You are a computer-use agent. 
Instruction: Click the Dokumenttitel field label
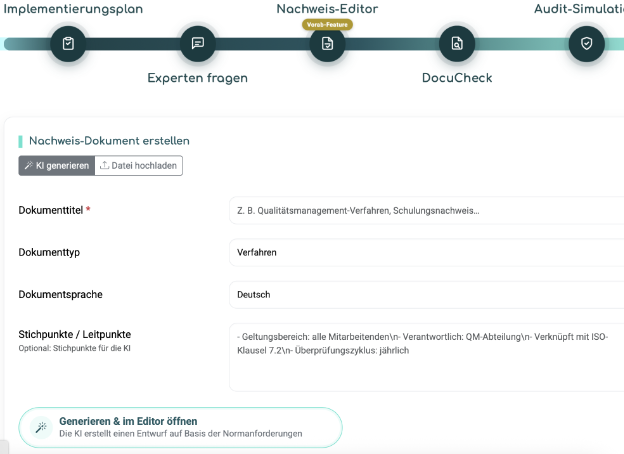(x=51, y=210)
